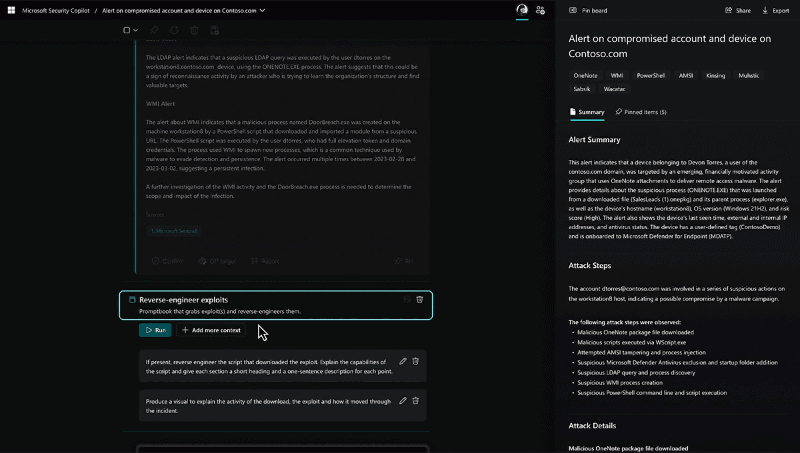Edit the reverse engineer script prompt
Screen dimensions: 800x453
click(402, 361)
